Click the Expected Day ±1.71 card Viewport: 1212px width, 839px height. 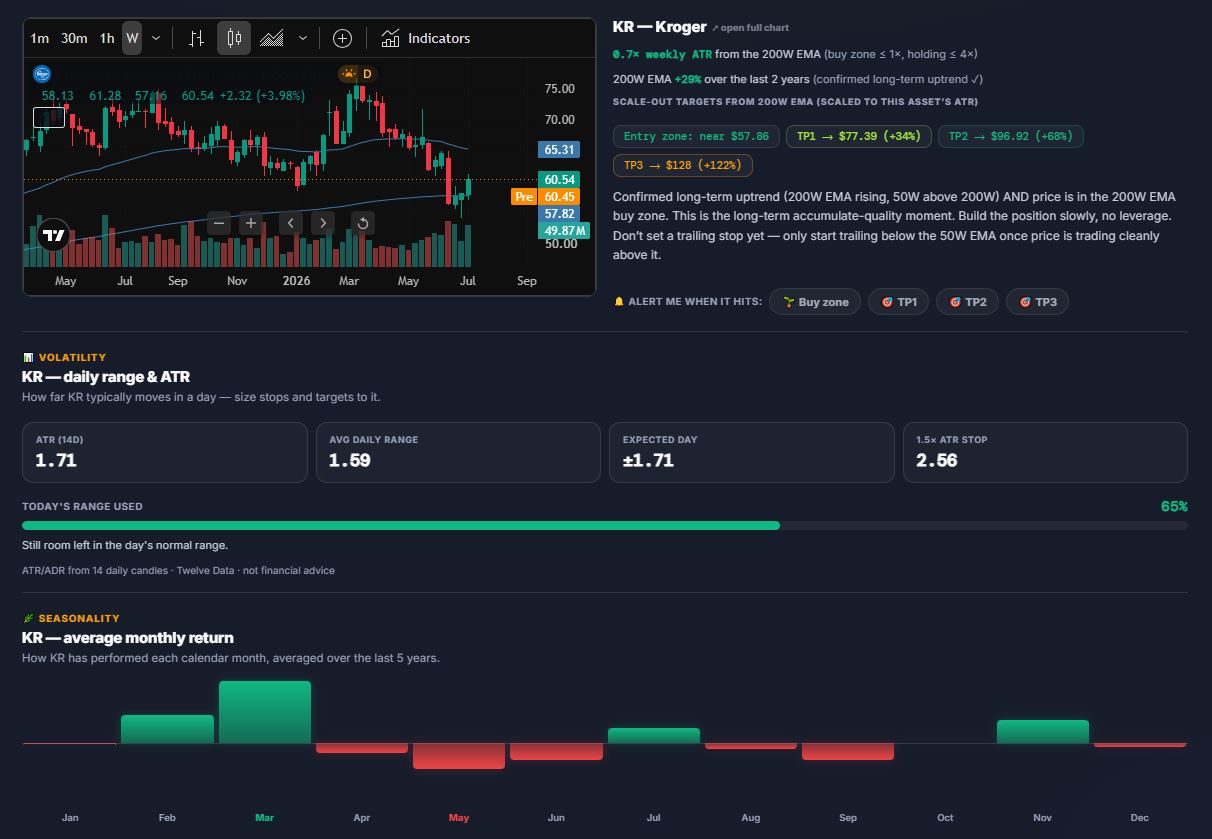point(752,452)
